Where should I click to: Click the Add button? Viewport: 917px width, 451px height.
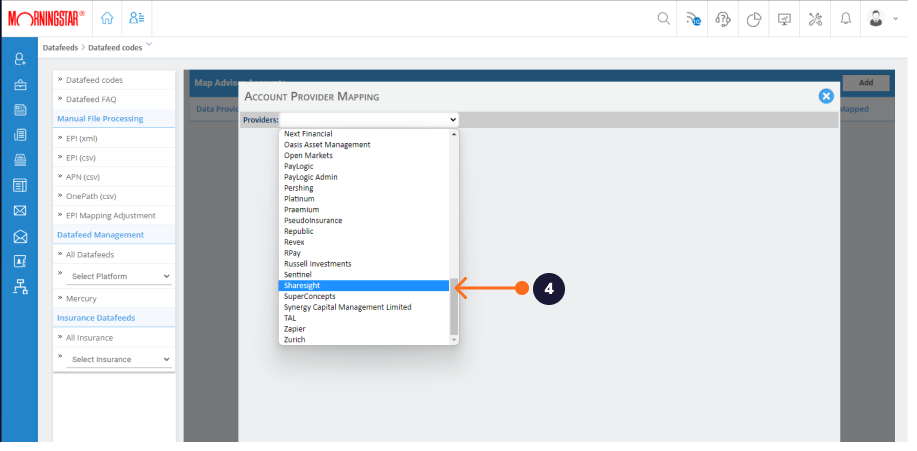[x=866, y=82]
